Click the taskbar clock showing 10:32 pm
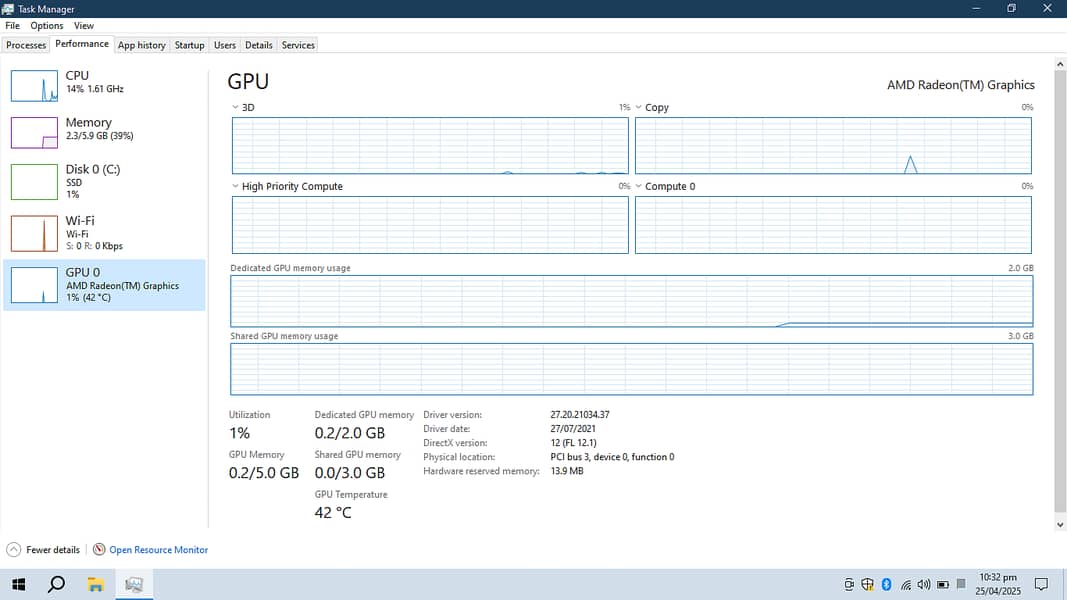Screen dimensions: 1067x600 (x=998, y=584)
